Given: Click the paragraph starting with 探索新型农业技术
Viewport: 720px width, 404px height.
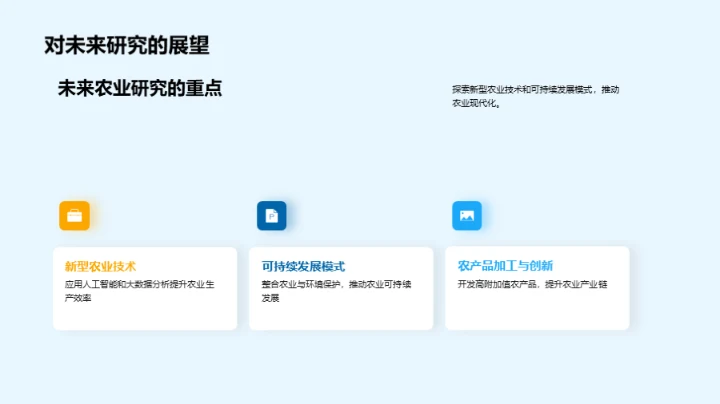Looking at the screenshot, I should coord(535,96).
